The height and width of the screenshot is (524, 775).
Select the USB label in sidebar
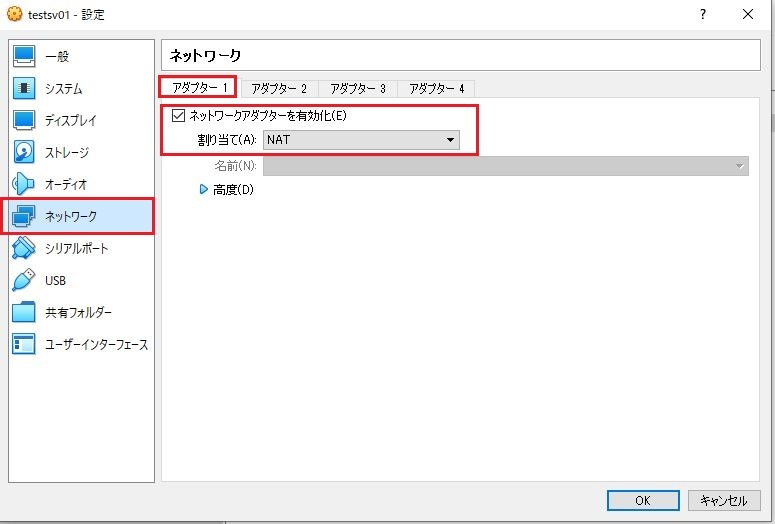(x=55, y=280)
